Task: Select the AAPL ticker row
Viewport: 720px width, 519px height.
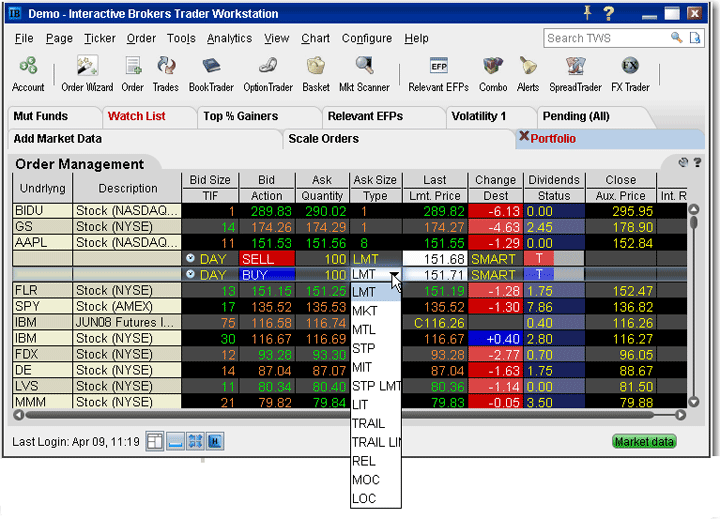Action: click(x=350, y=243)
